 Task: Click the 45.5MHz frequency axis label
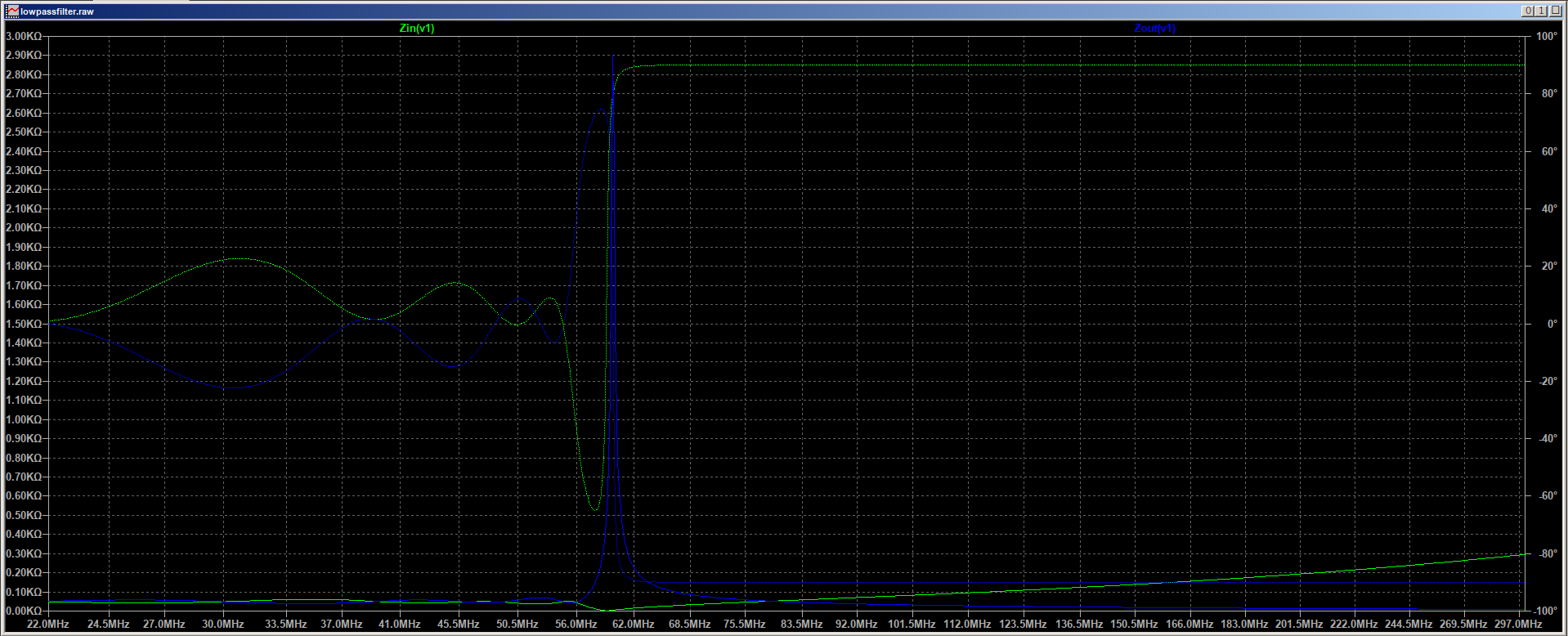click(x=459, y=624)
